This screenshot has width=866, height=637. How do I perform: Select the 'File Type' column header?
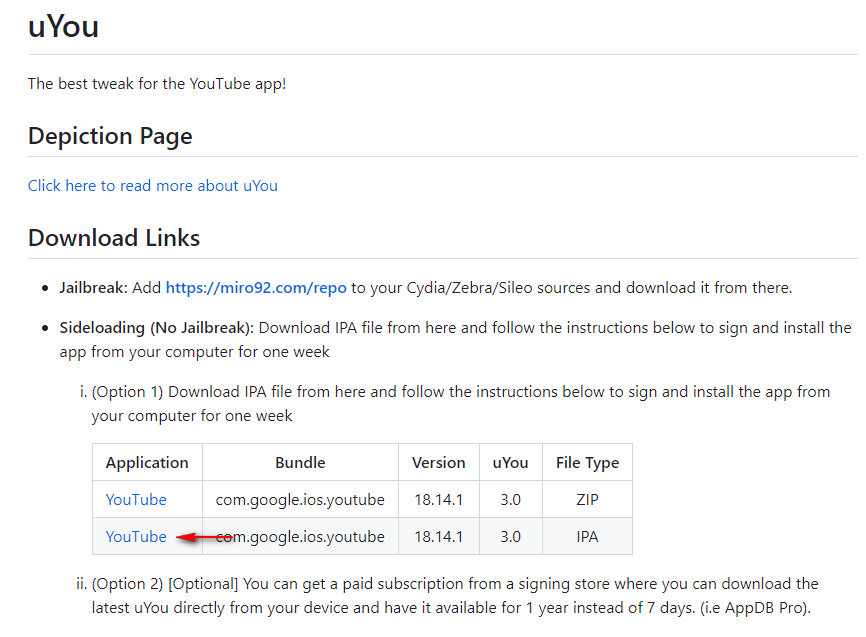587,462
